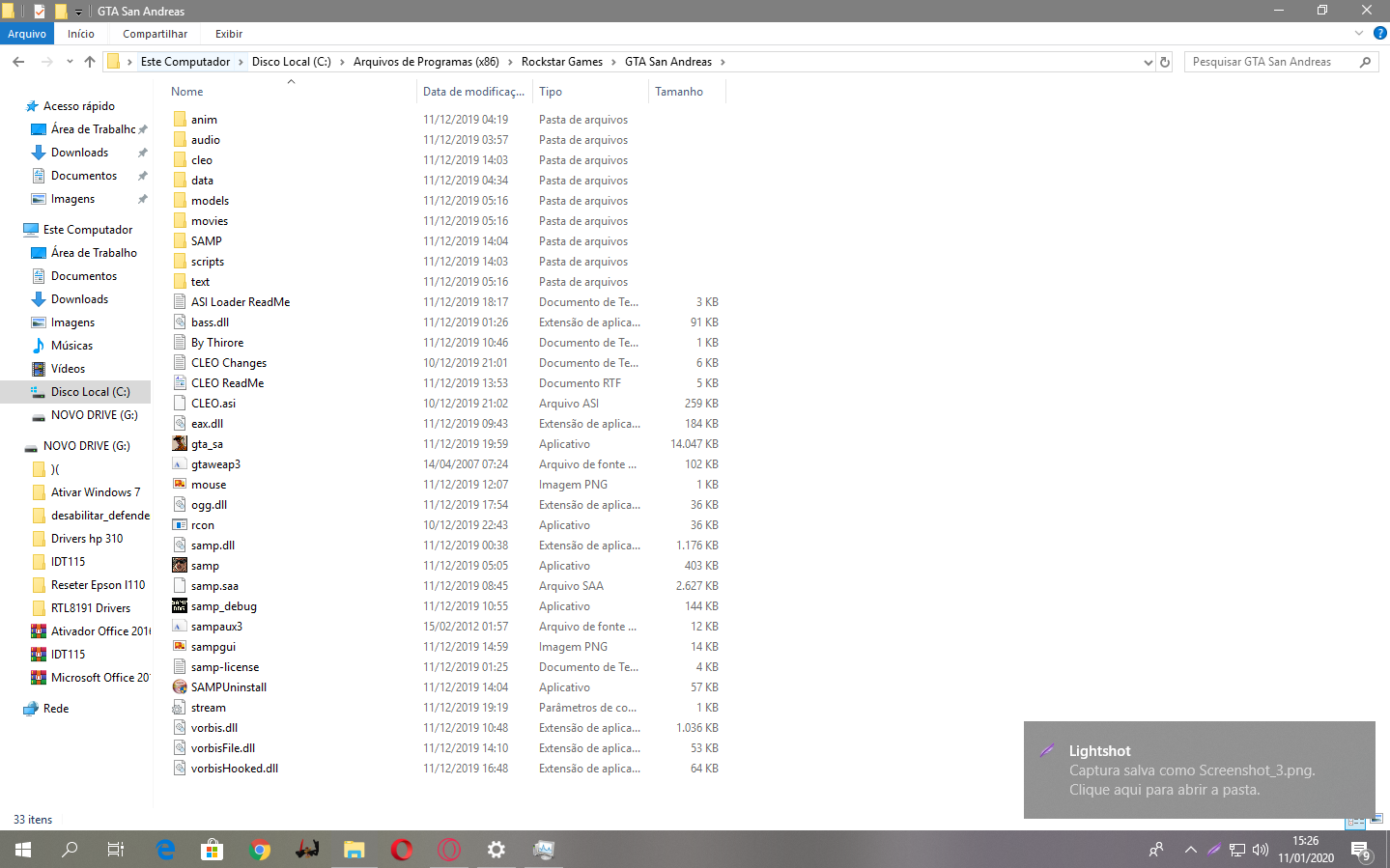
Task: Open Quick Access Toolbar customize dropdown
Action: tap(78, 12)
